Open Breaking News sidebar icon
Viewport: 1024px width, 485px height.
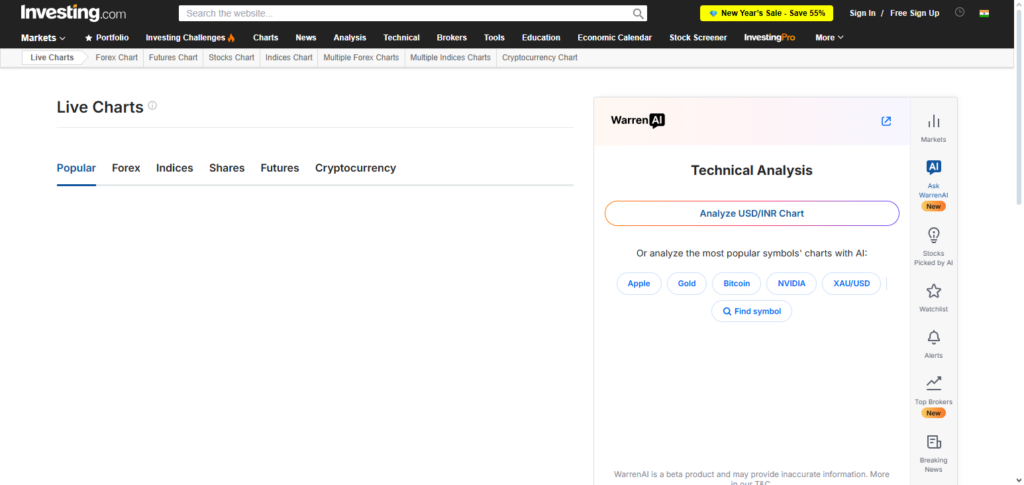(x=933, y=442)
